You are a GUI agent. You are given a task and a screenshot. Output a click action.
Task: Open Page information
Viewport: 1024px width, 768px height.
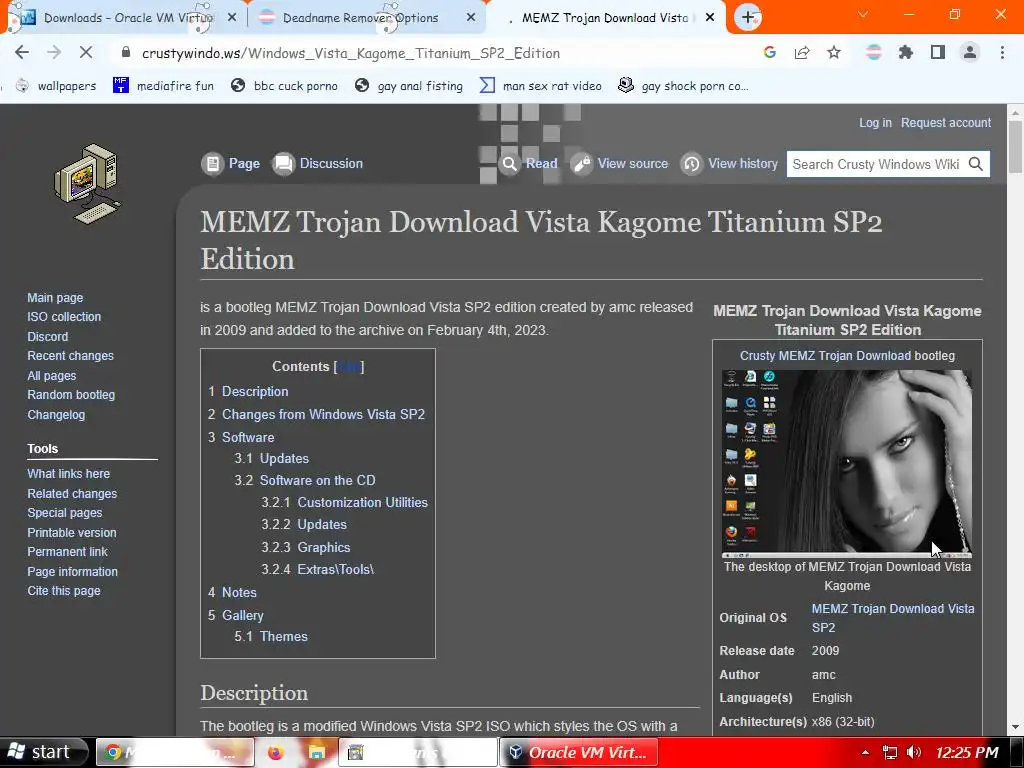(72, 571)
